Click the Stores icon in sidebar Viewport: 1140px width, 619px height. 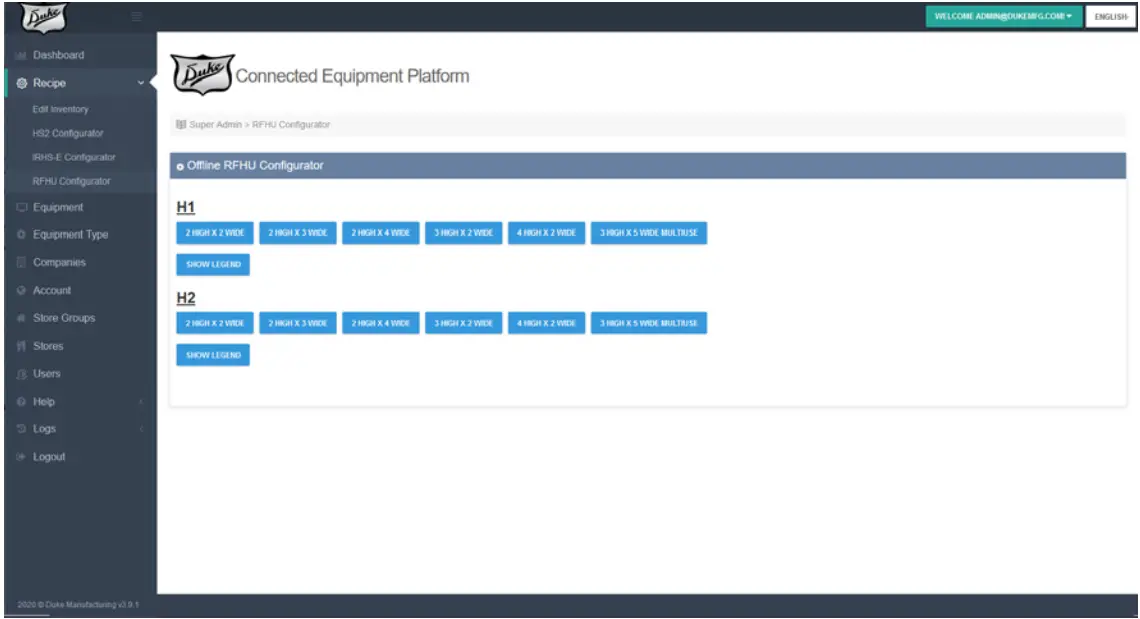coord(21,346)
